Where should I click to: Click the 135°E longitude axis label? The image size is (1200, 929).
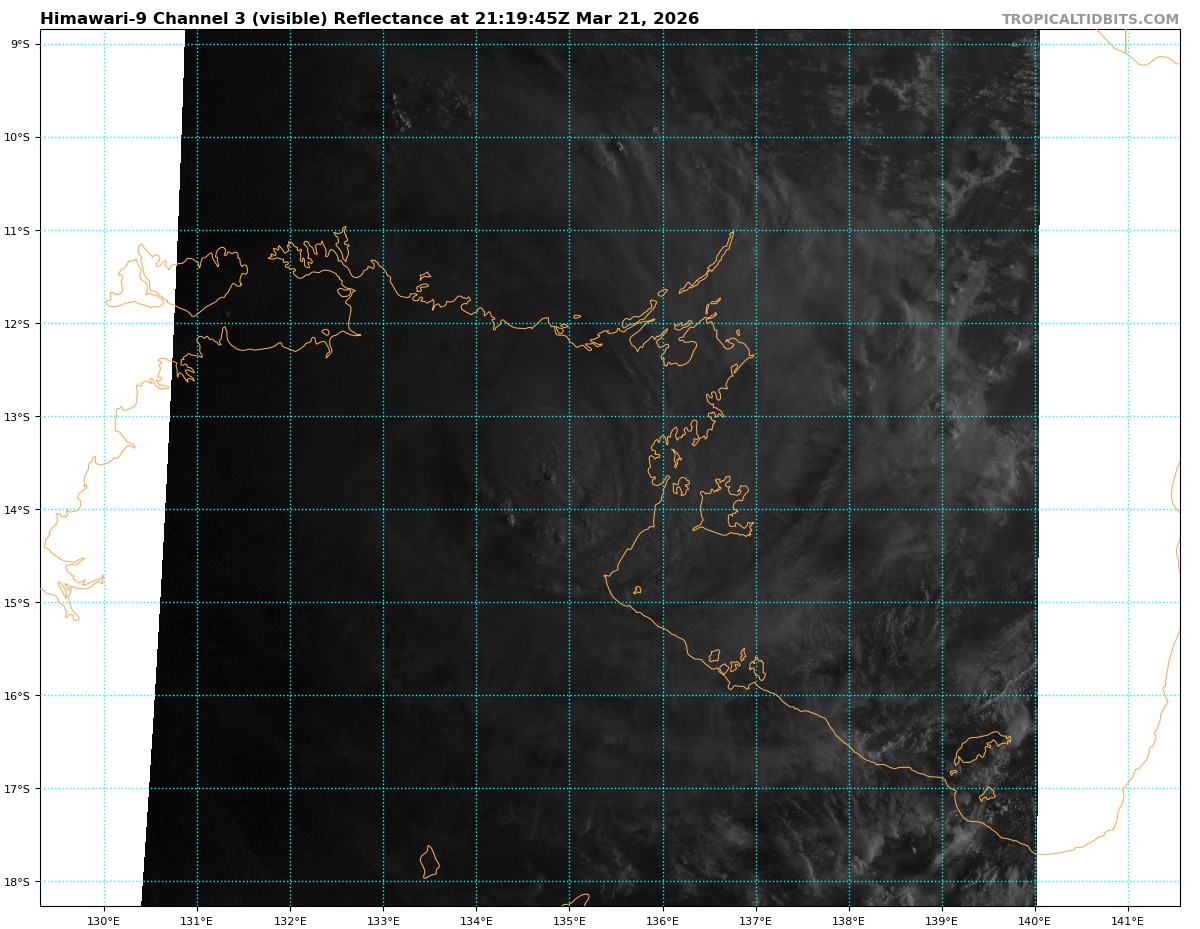pyautogui.click(x=569, y=921)
